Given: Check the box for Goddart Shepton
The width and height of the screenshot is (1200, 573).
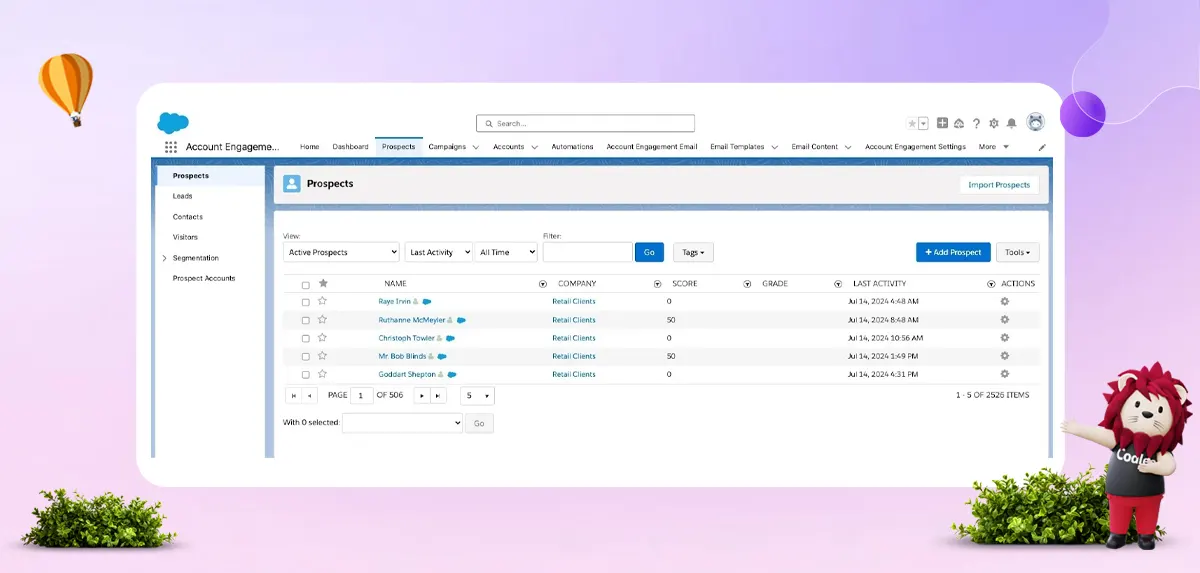Looking at the screenshot, I should point(306,375).
